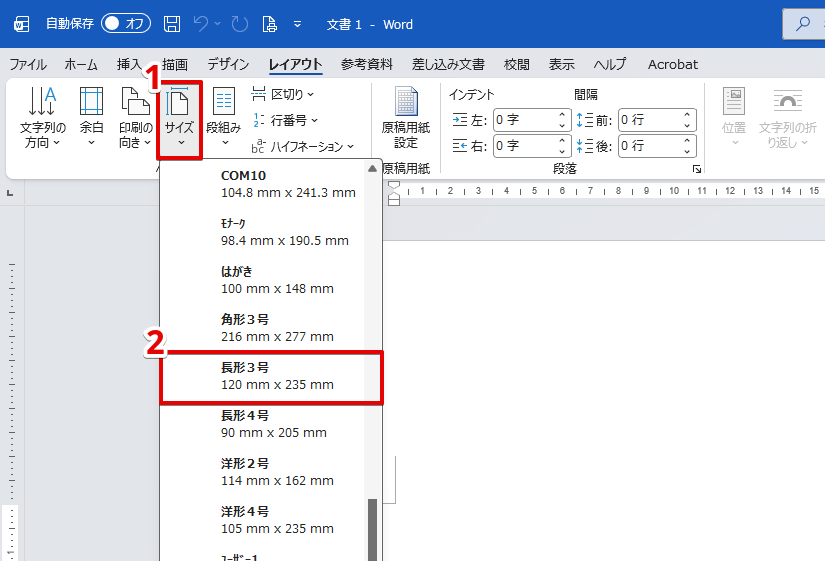Open the 段組み columns tool
Screen dimensions: 825x561
pos(223,118)
